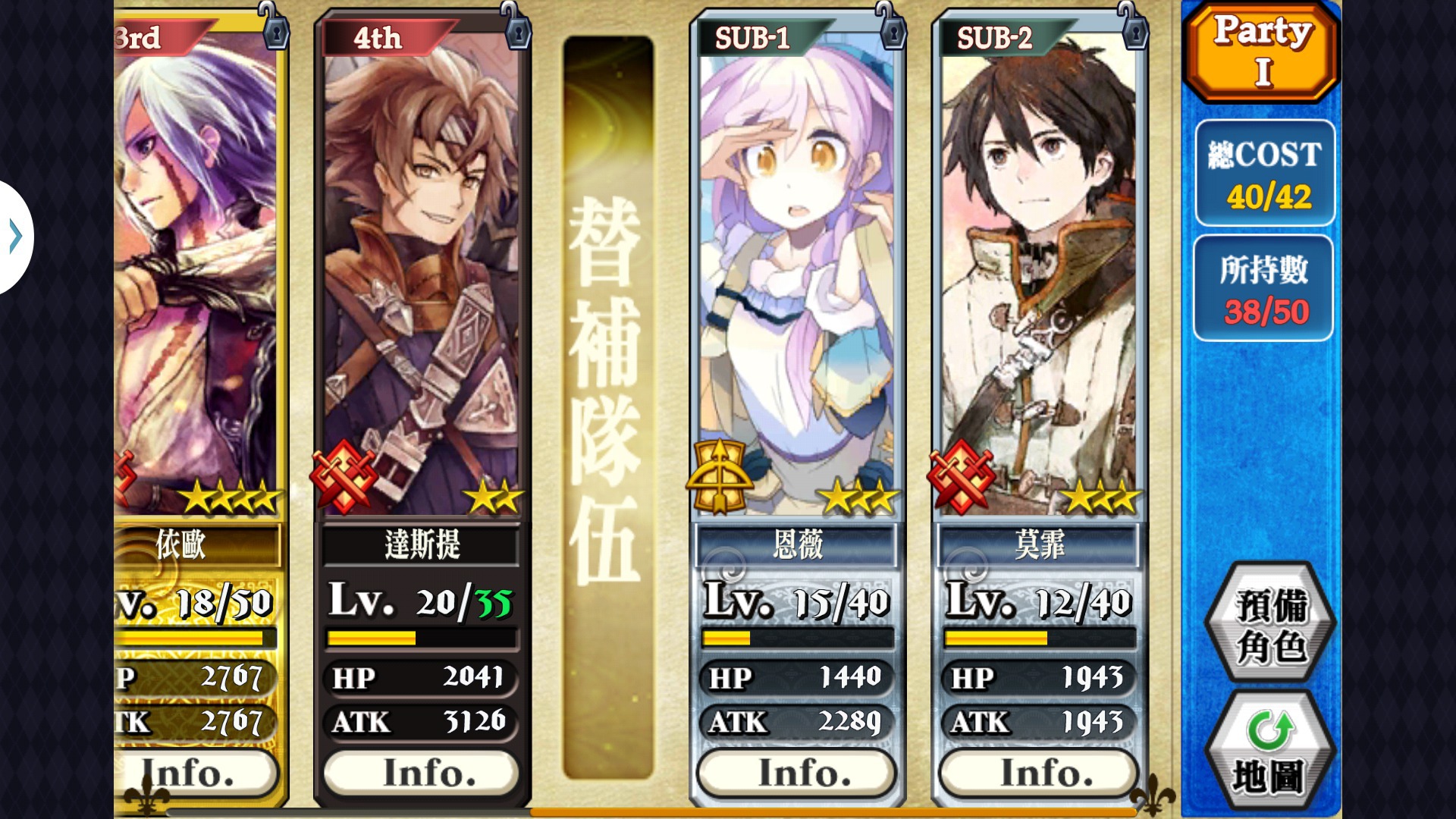The height and width of the screenshot is (819, 1456).
Task: Open Info for 達斯提
Action: (422, 773)
